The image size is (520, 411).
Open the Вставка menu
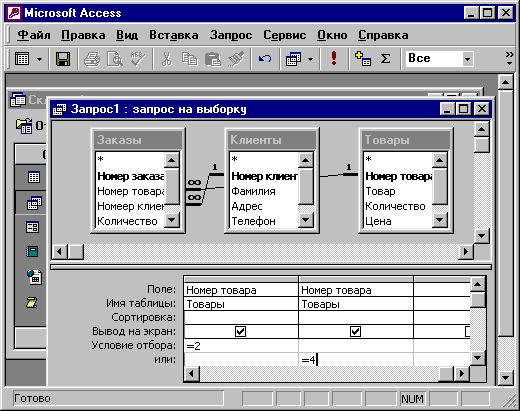point(174,35)
